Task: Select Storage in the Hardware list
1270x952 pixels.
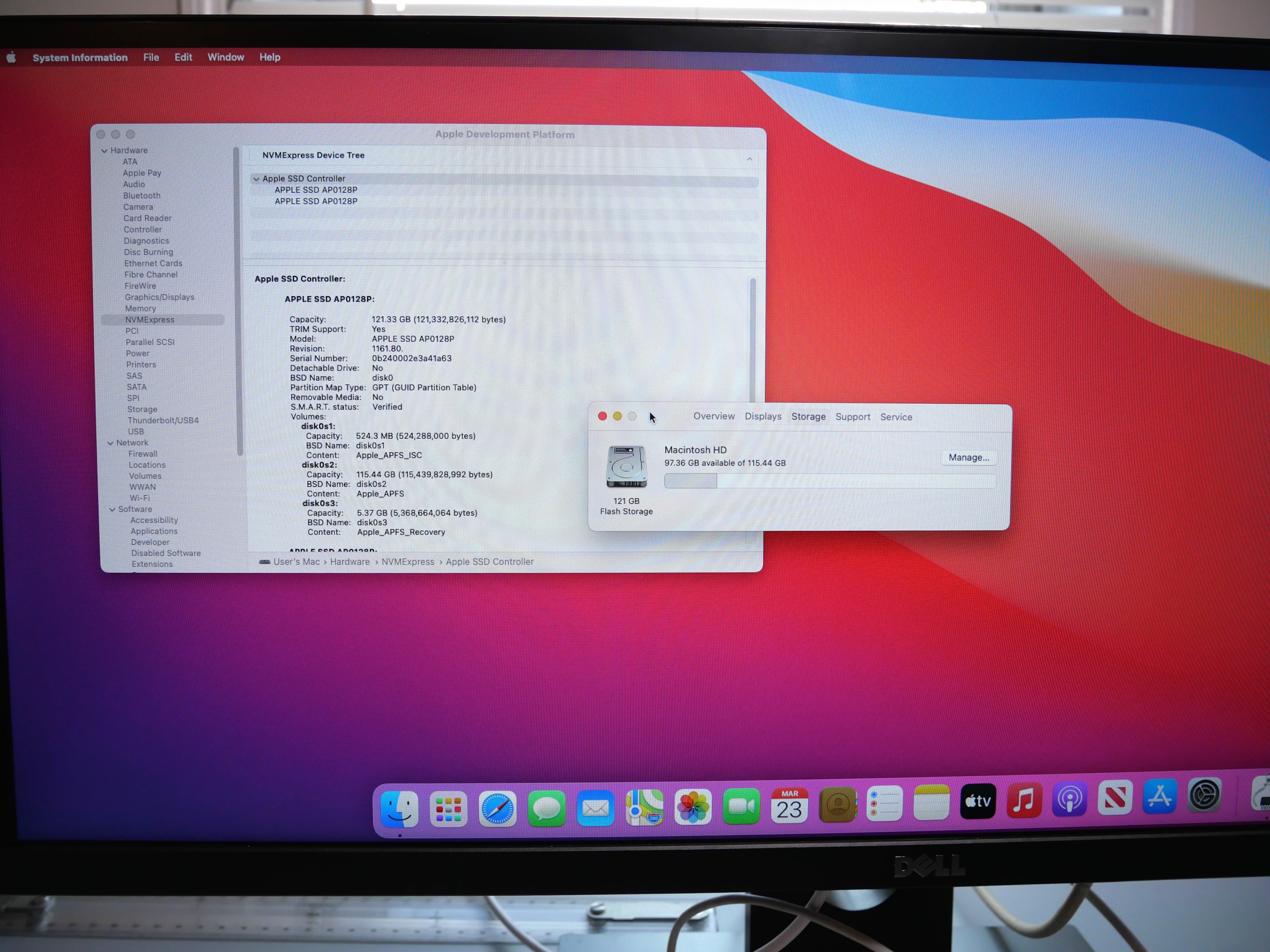Action: [142, 409]
